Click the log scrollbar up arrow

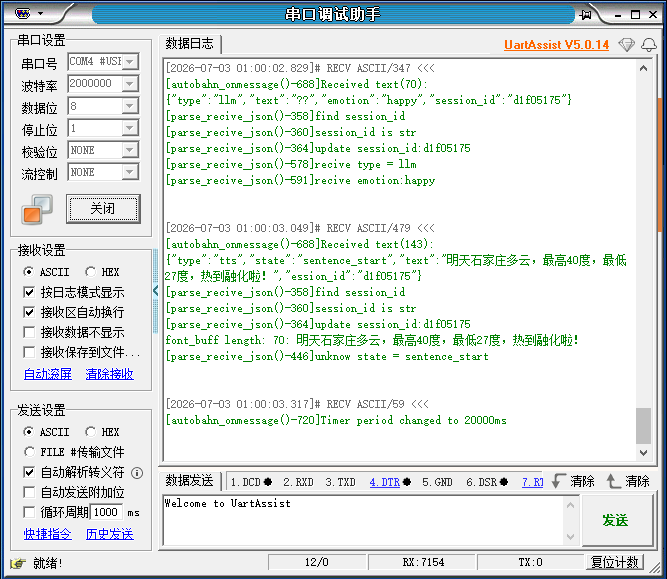644,68
